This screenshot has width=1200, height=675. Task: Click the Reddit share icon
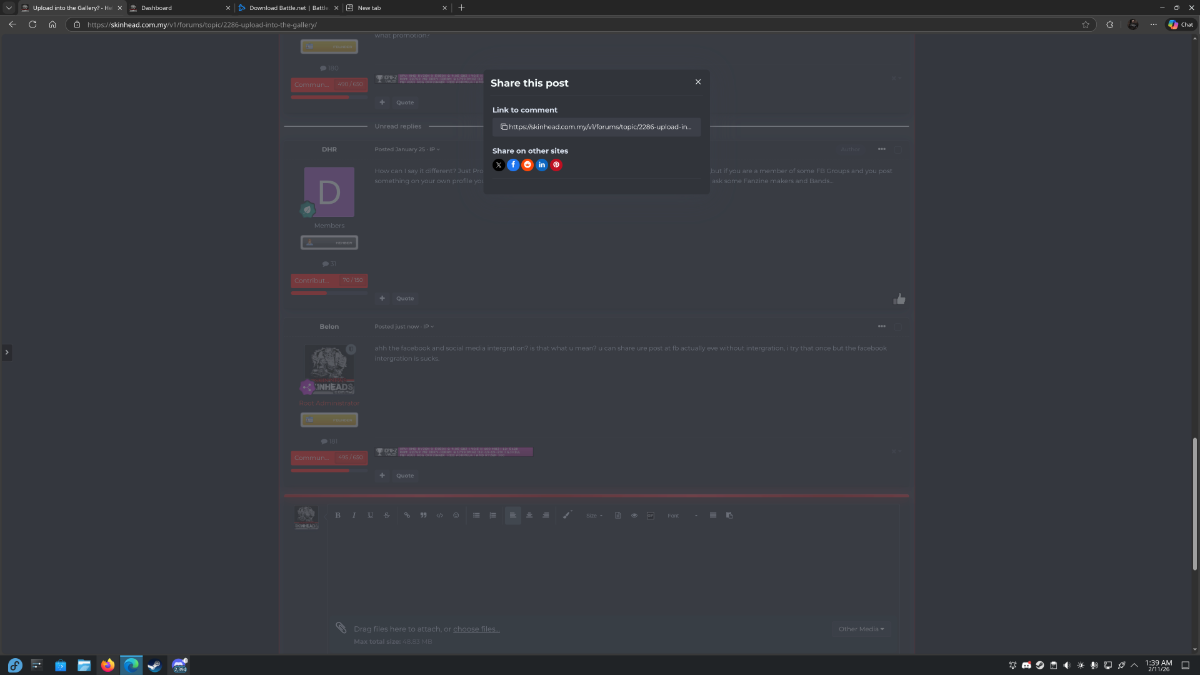[x=527, y=165]
